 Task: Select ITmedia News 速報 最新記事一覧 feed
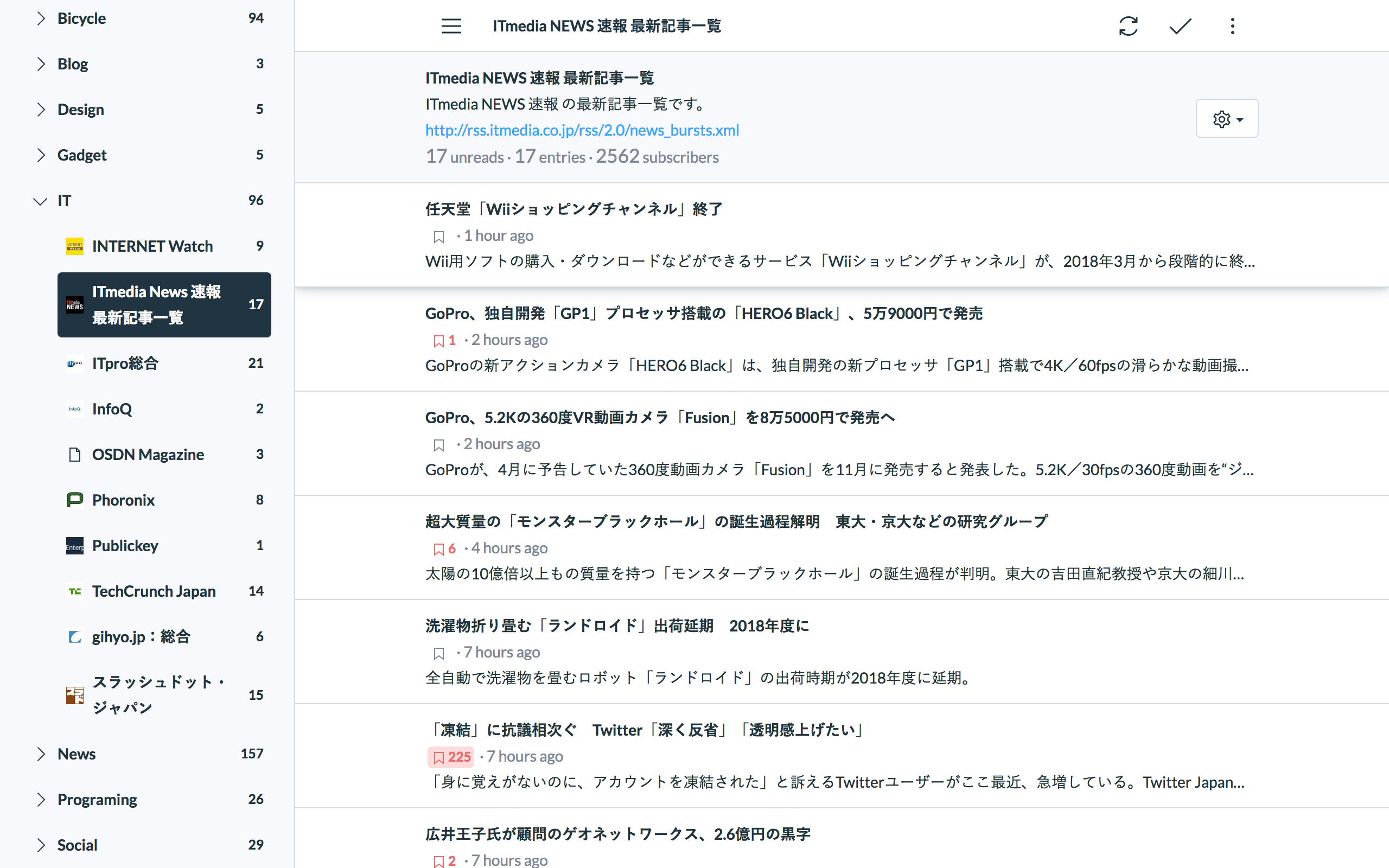164,305
